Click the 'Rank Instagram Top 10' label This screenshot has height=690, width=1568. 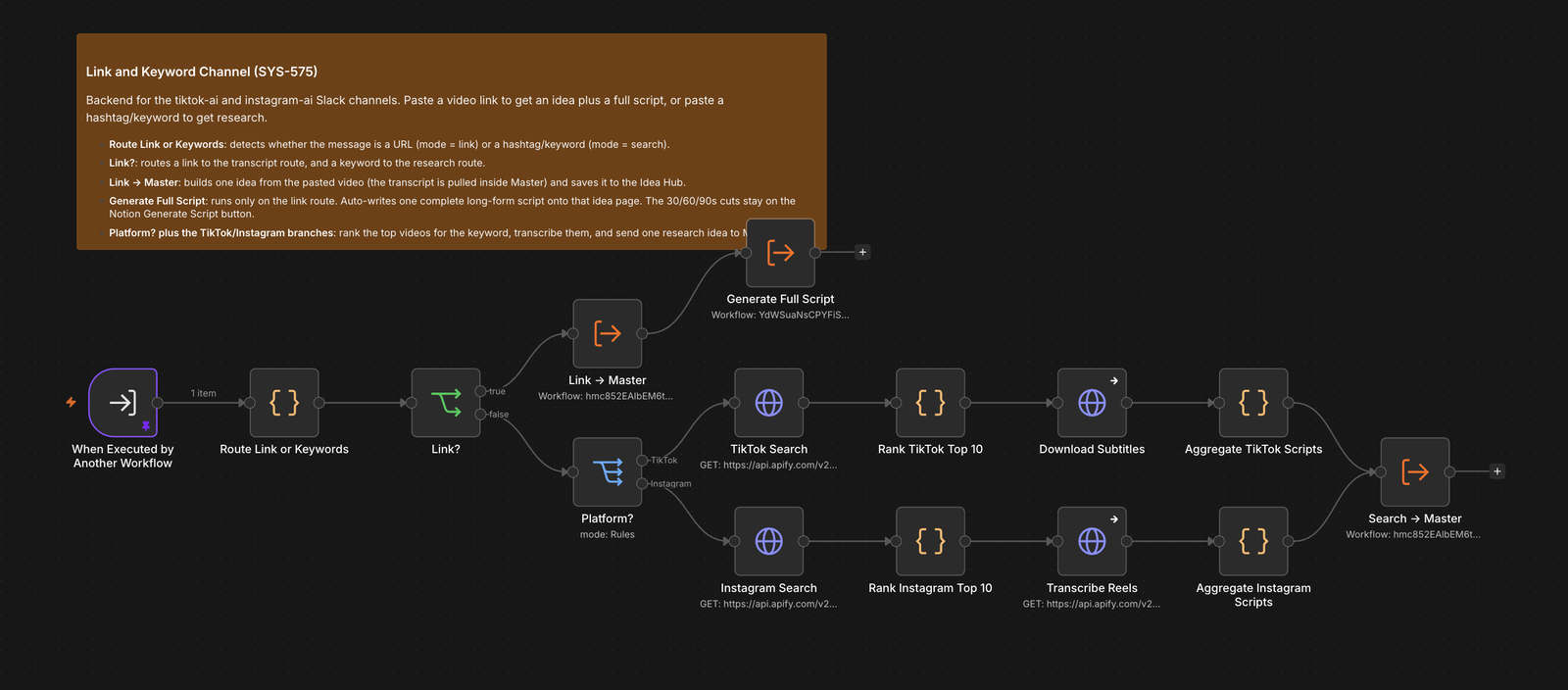tap(931, 588)
